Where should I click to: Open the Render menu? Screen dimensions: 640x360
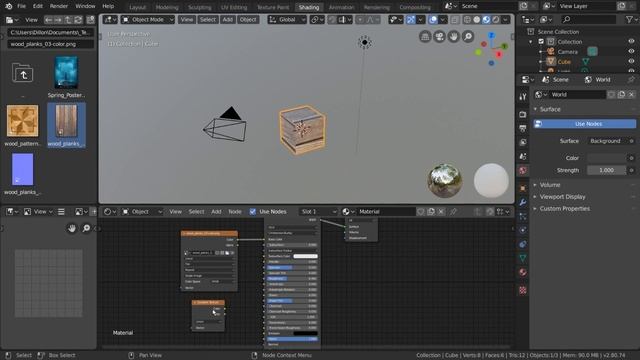point(59,6)
